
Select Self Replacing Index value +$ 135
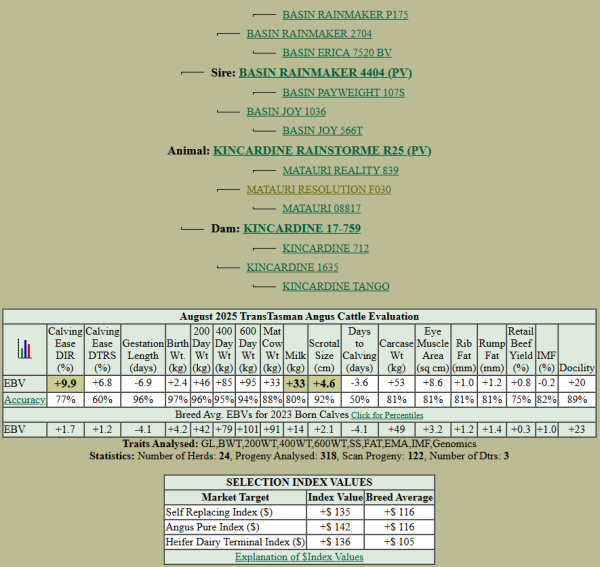335,512
